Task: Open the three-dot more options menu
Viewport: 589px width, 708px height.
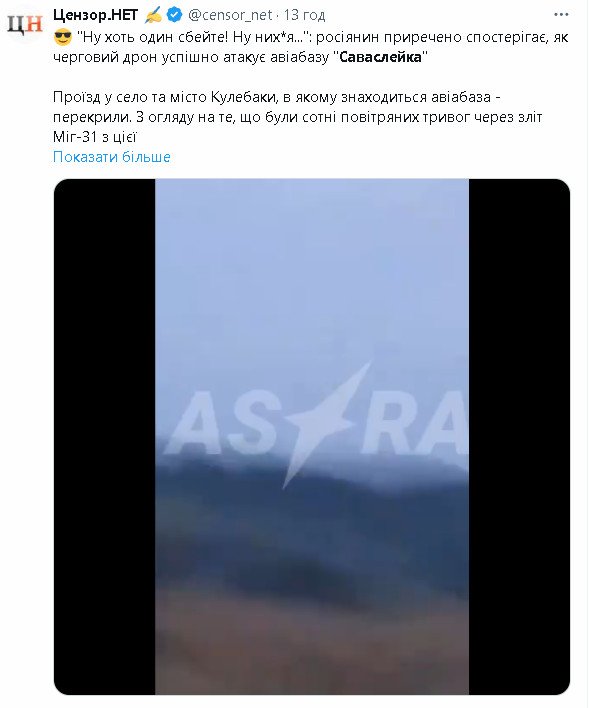Action: (561, 14)
